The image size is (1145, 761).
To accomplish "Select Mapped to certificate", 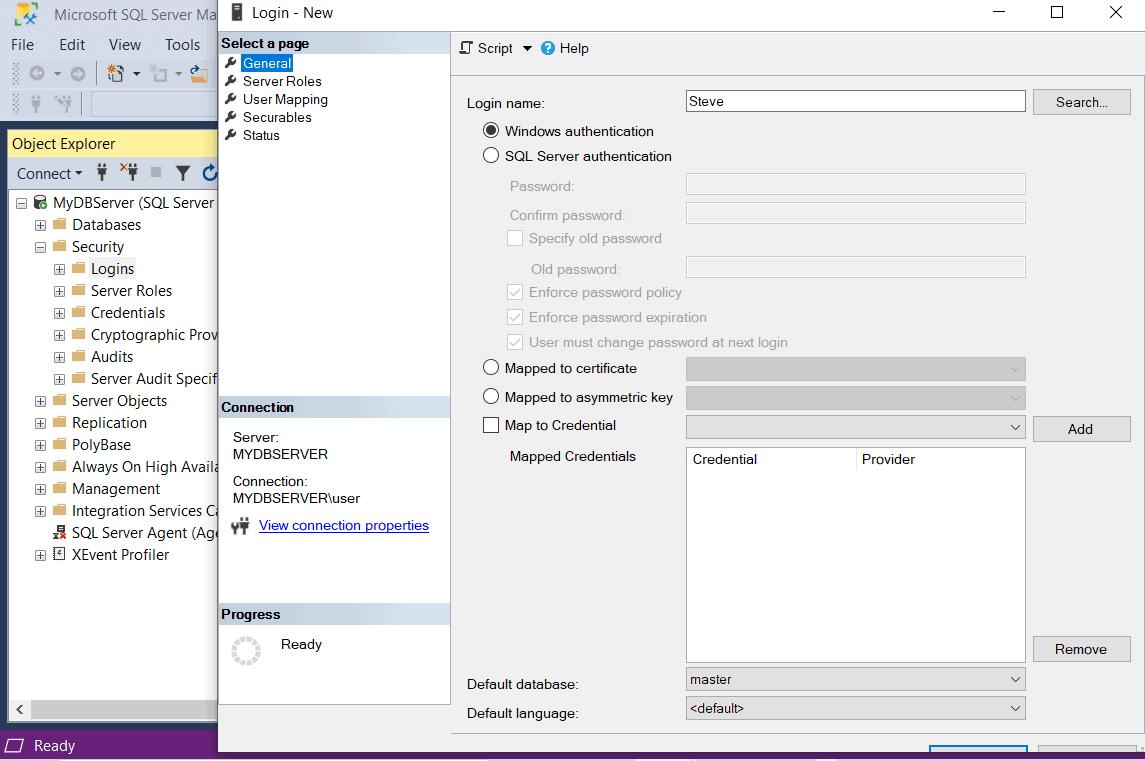I will (x=491, y=367).
